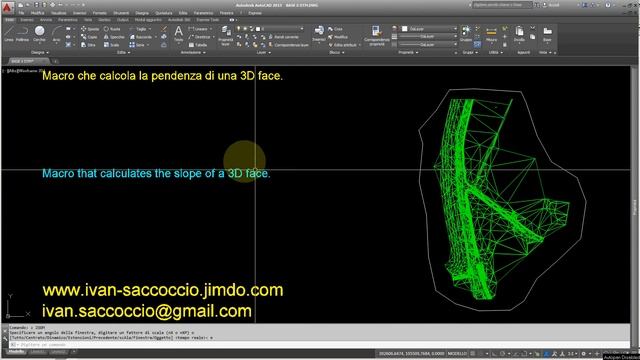Select the Cerchio circle tool
Viewport: 640px width, 360px height.
(40, 33)
